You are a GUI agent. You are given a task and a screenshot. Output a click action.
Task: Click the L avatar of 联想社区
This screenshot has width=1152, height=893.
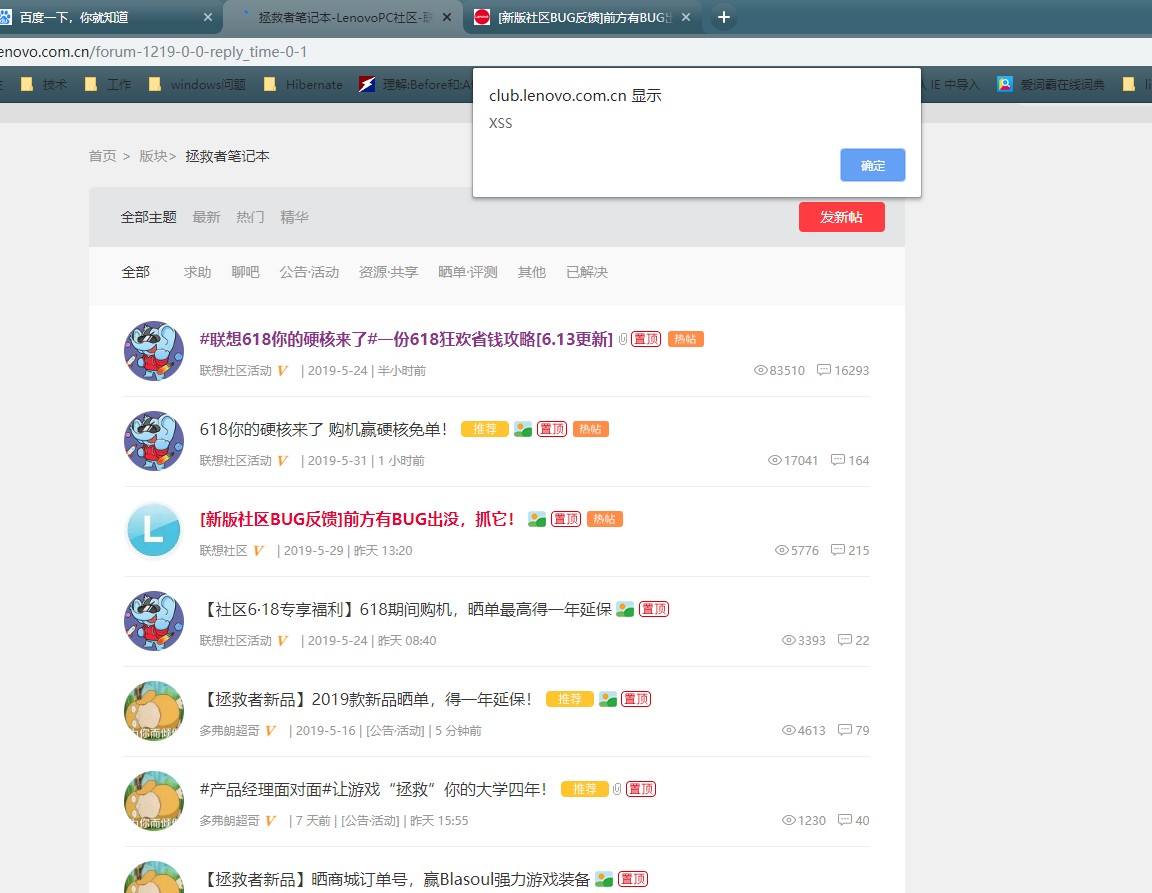pyautogui.click(x=154, y=531)
